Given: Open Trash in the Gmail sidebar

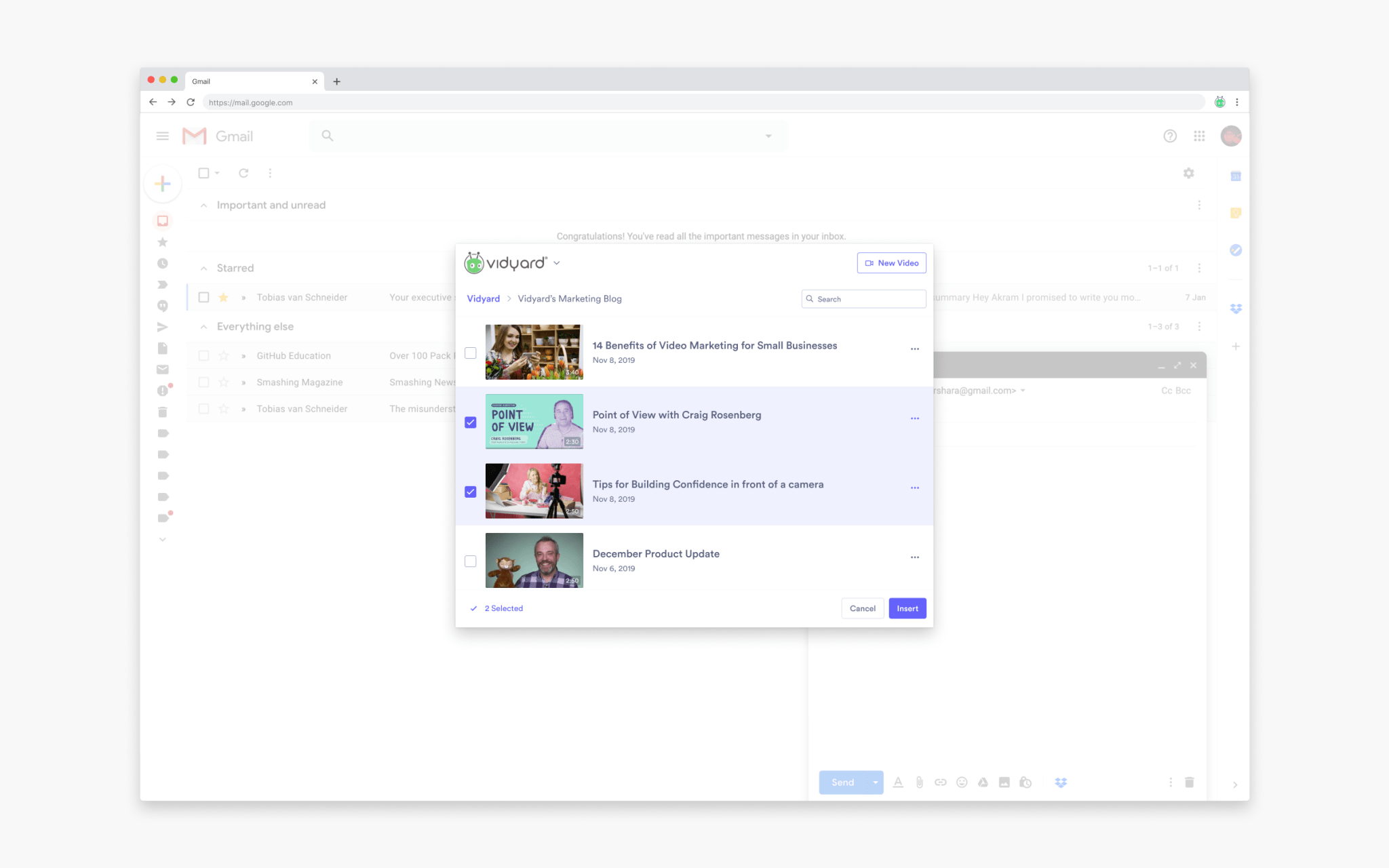Looking at the screenshot, I should (163, 412).
